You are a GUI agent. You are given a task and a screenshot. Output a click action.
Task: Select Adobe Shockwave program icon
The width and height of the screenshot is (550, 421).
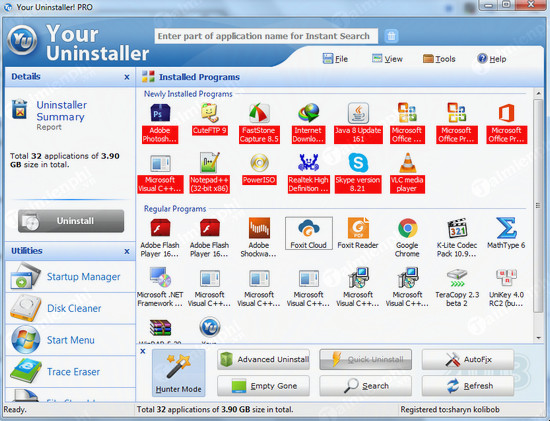click(259, 228)
